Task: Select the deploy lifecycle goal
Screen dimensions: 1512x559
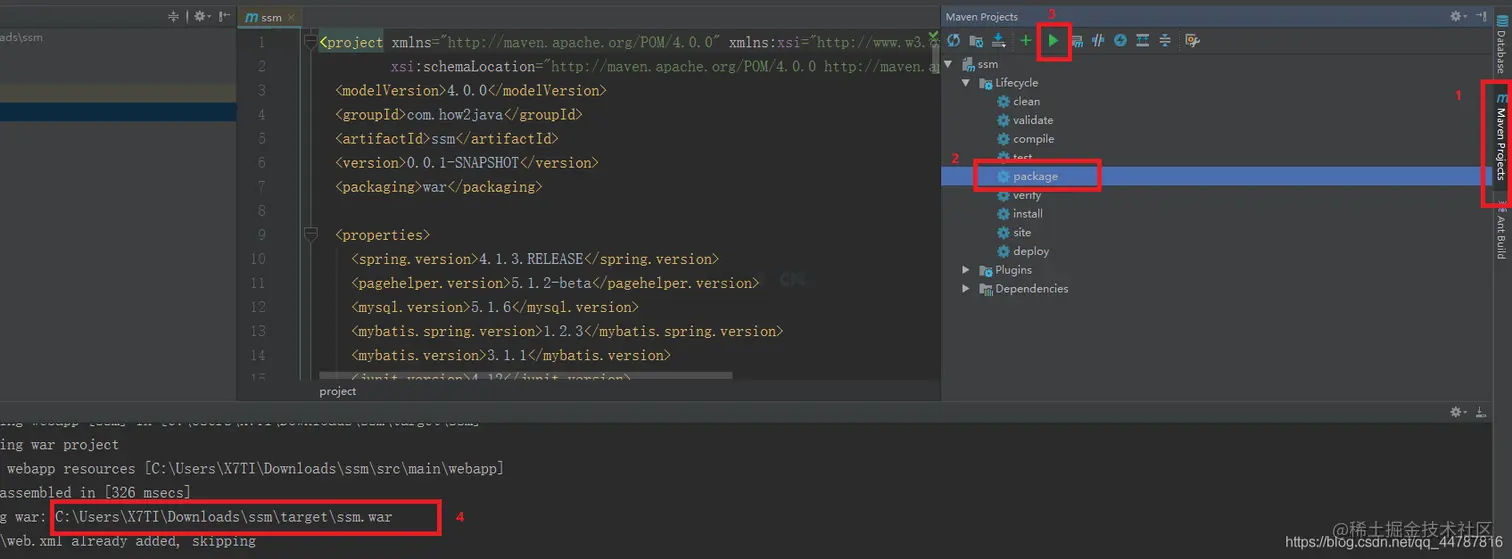Action: pos(1031,251)
